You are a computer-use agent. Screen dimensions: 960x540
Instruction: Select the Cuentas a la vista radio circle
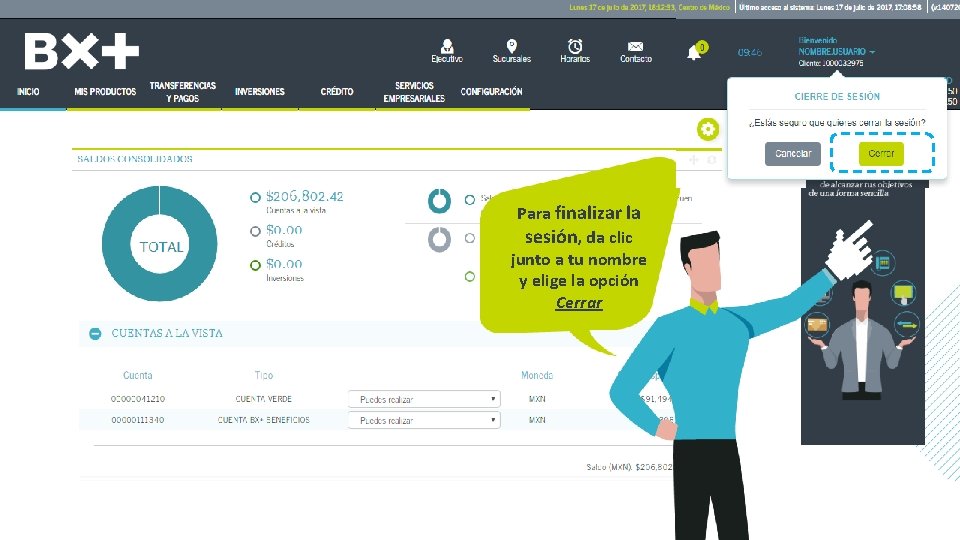[x=255, y=197]
